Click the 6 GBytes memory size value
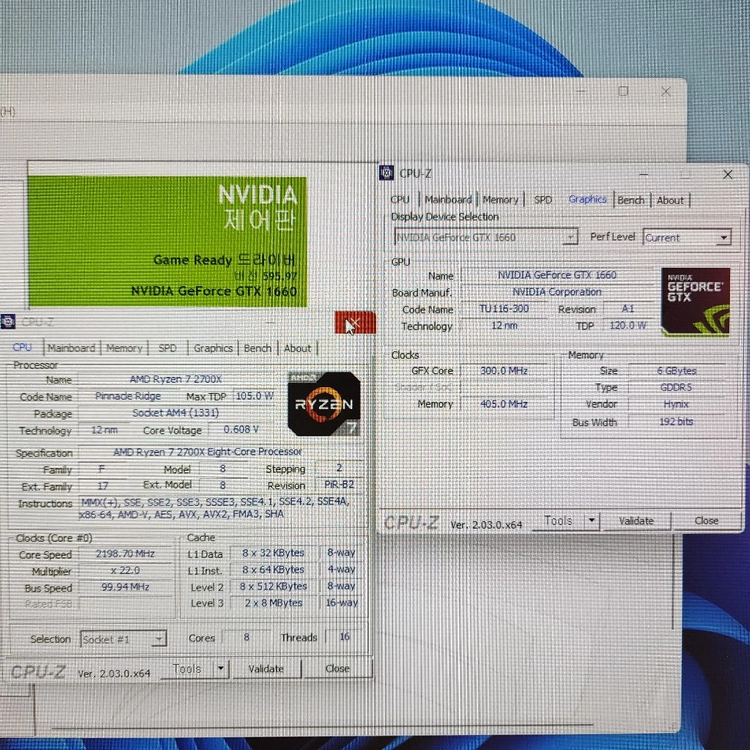The width and height of the screenshot is (750, 750). tap(676, 371)
